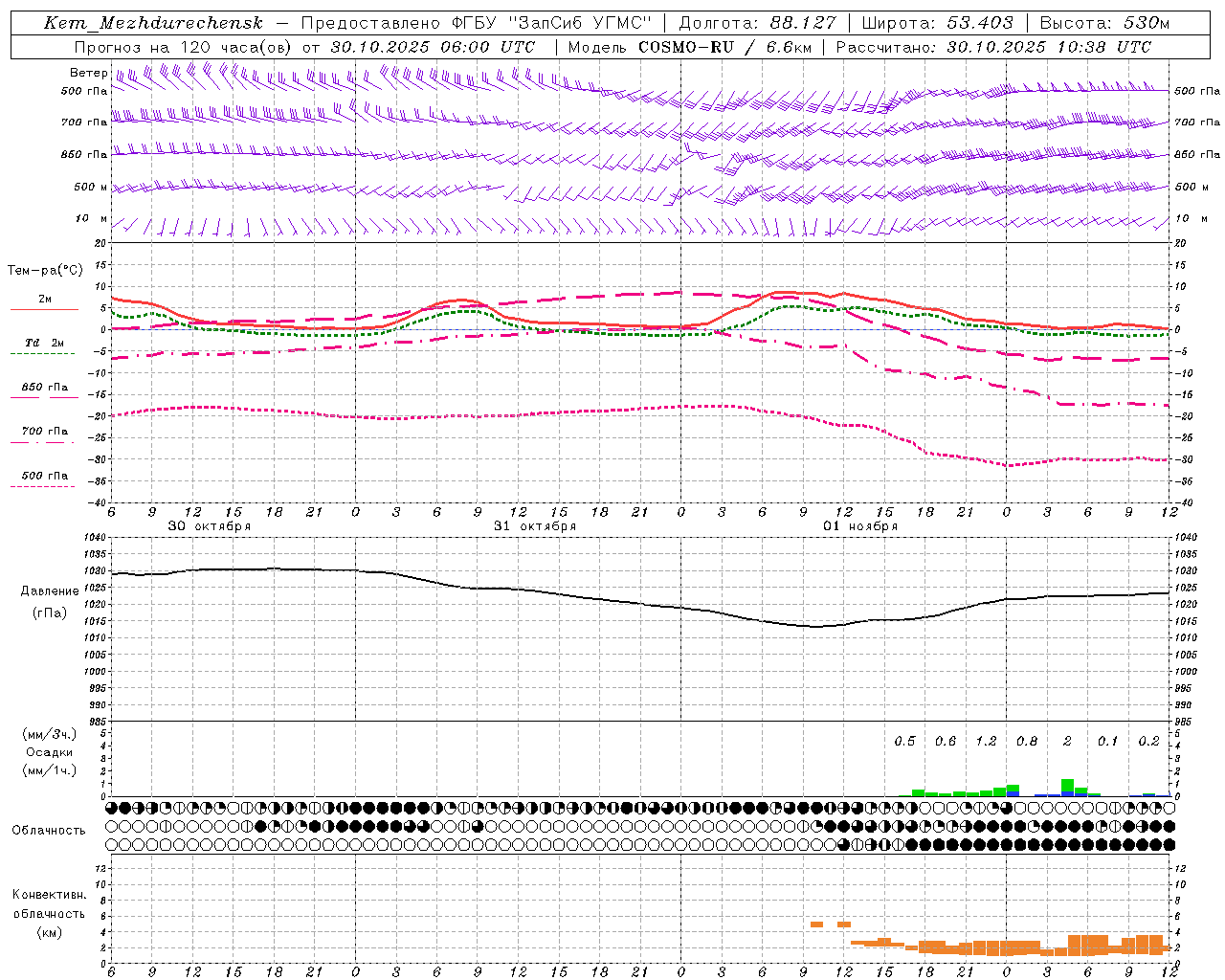The image size is (1225, 980).
Task: Click the 01 ноября date label
Action: pyautogui.click(x=860, y=526)
